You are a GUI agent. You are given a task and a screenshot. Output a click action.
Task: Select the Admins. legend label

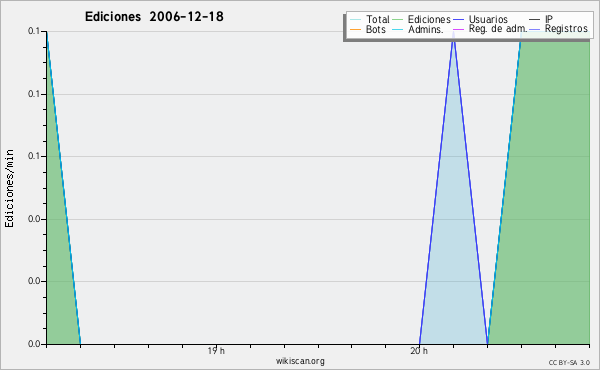click(426, 29)
